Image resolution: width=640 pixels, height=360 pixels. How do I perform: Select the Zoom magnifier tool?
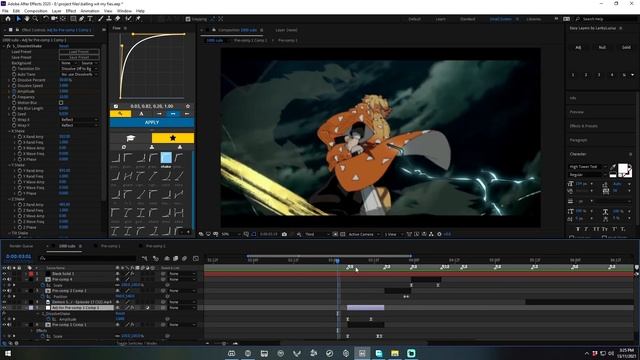(x=36, y=19)
